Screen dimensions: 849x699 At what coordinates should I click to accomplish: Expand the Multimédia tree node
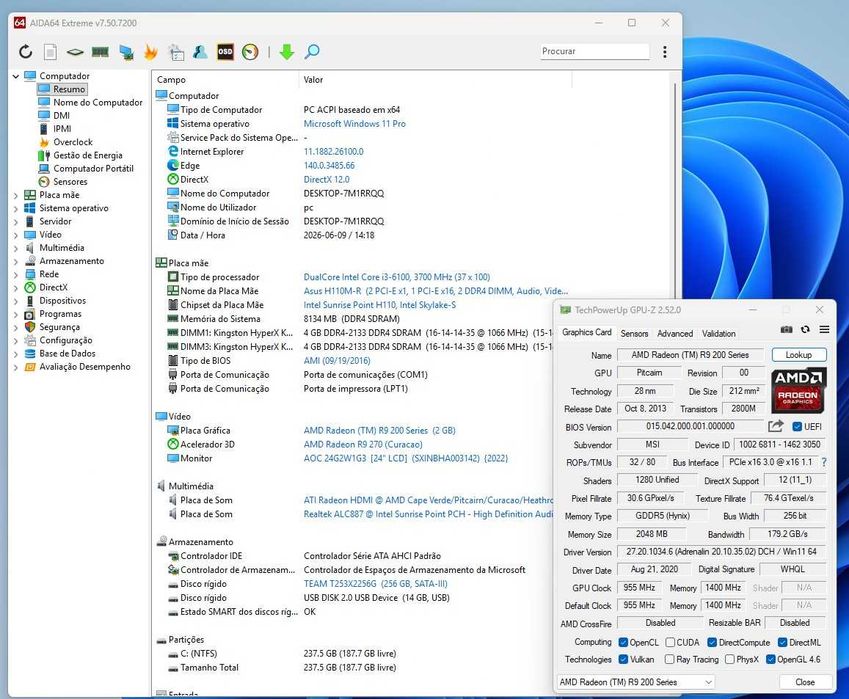coord(16,249)
